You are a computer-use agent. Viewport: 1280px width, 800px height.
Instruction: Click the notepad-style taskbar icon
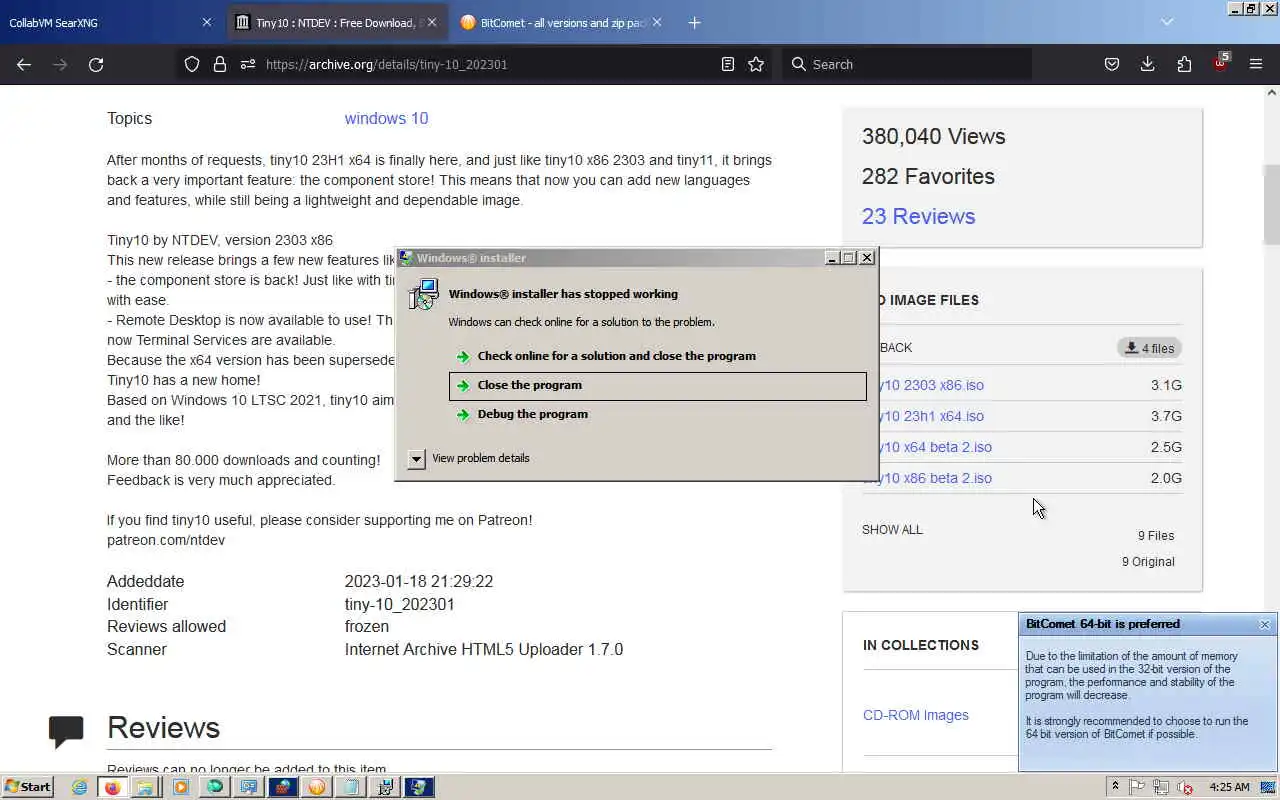click(x=351, y=787)
